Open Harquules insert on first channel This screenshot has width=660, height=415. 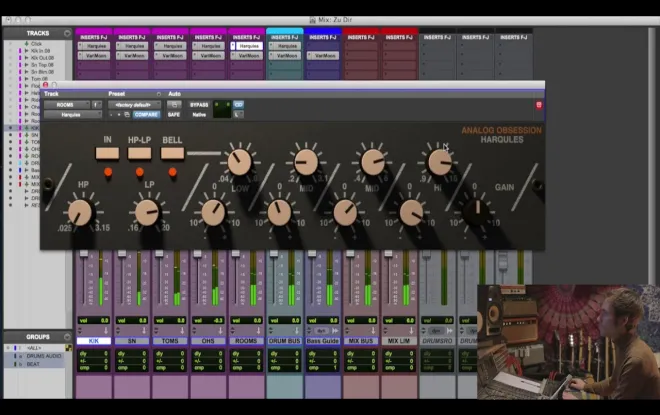click(94, 46)
